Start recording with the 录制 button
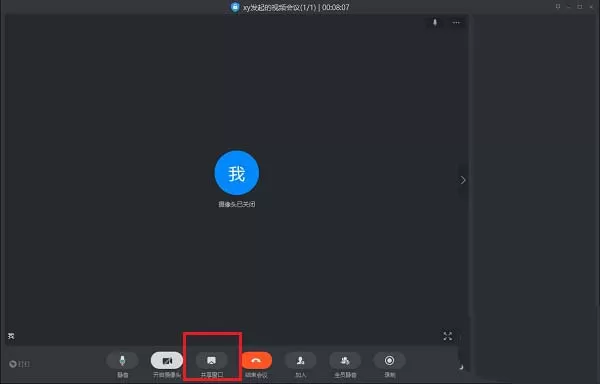This screenshot has height=384, width=600. pyautogui.click(x=390, y=361)
